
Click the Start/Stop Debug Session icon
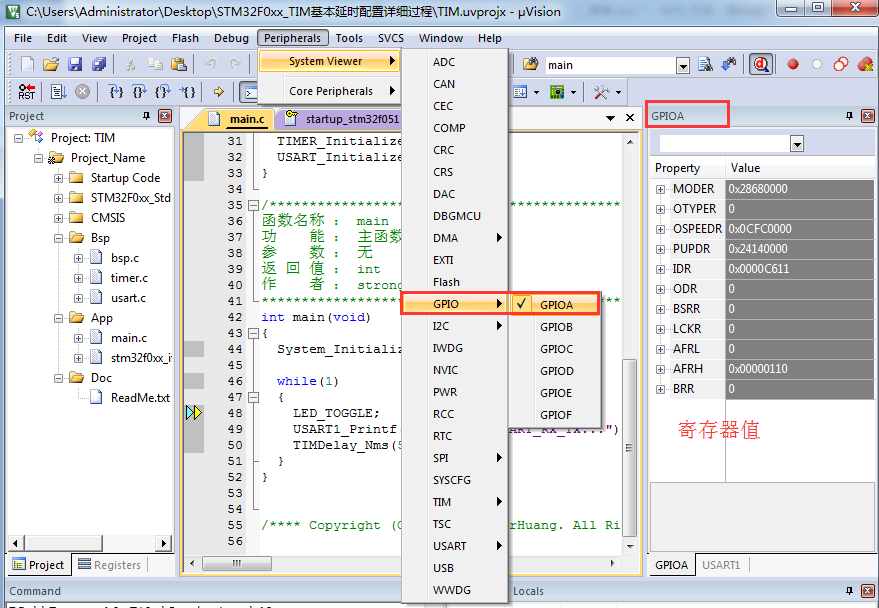(761, 65)
